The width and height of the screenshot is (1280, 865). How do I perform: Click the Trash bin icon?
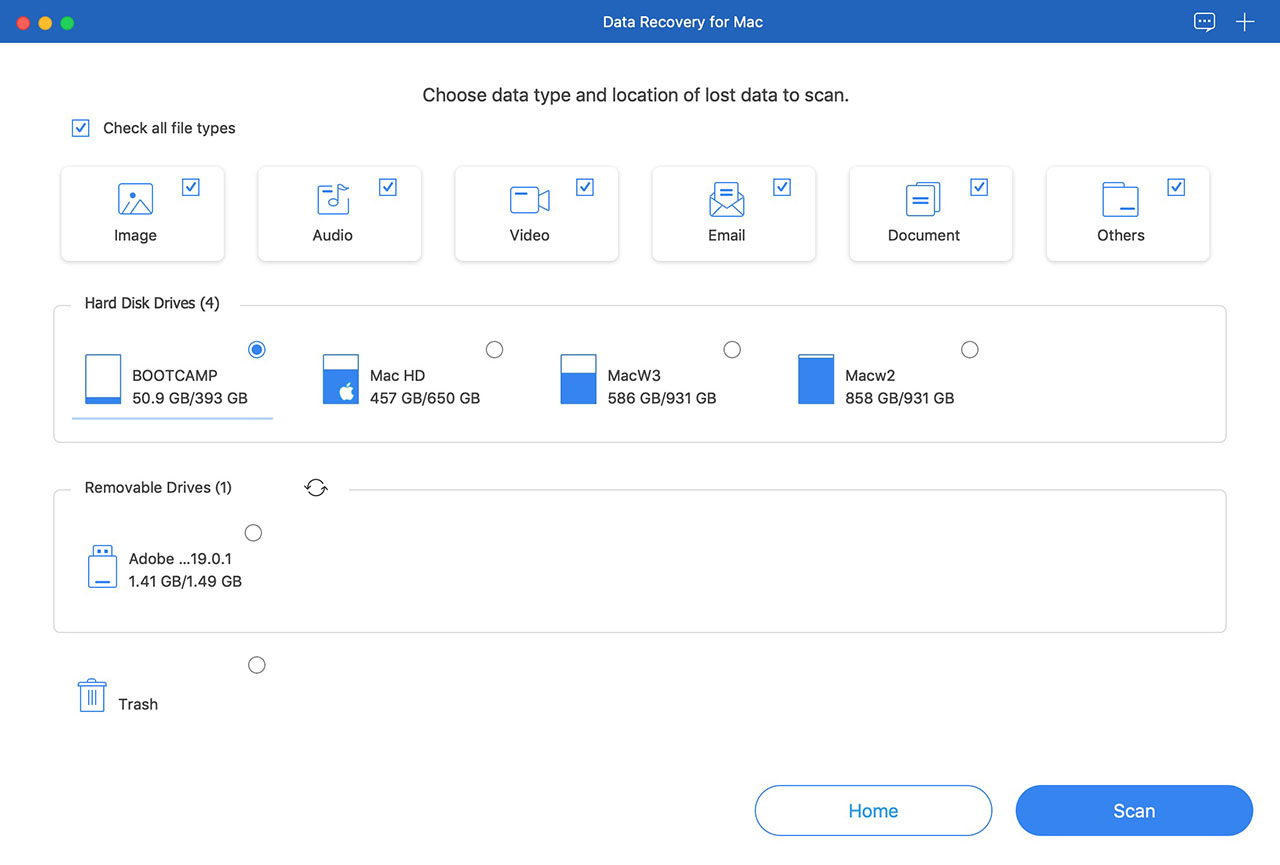tap(92, 695)
